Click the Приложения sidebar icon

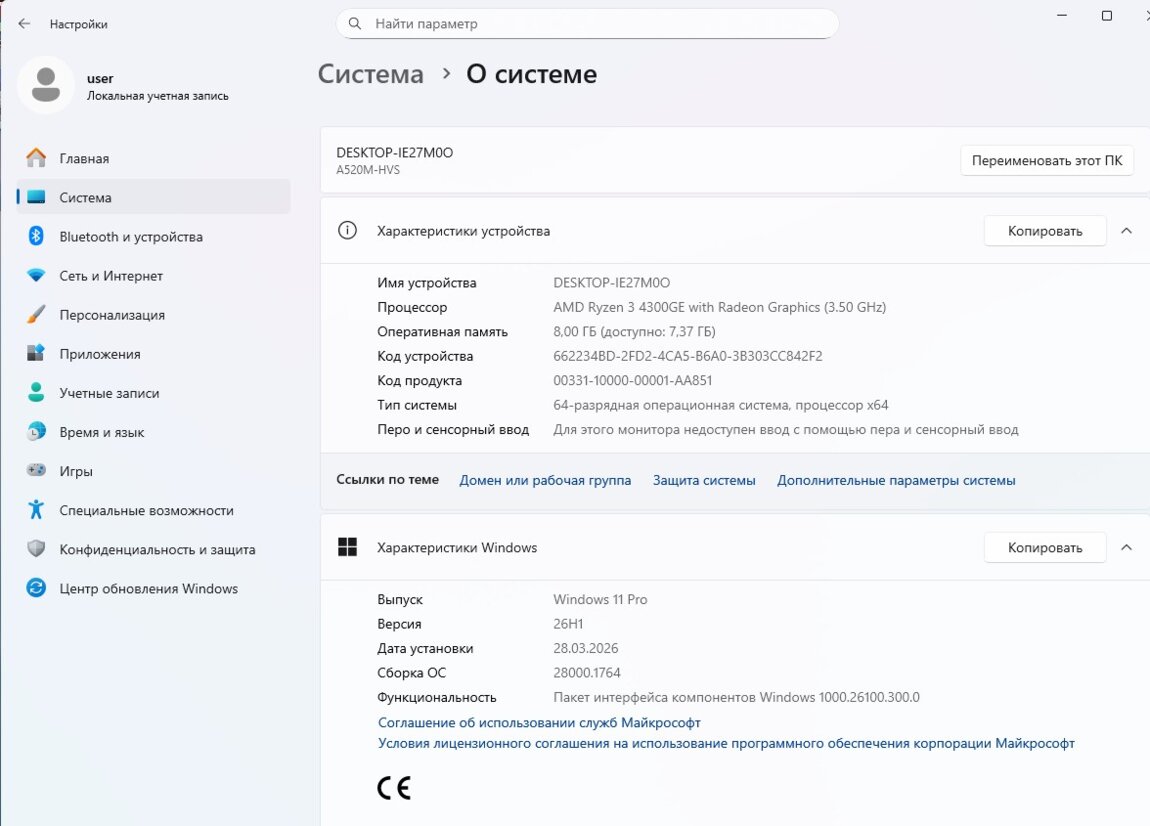click(x=36, y=354)
